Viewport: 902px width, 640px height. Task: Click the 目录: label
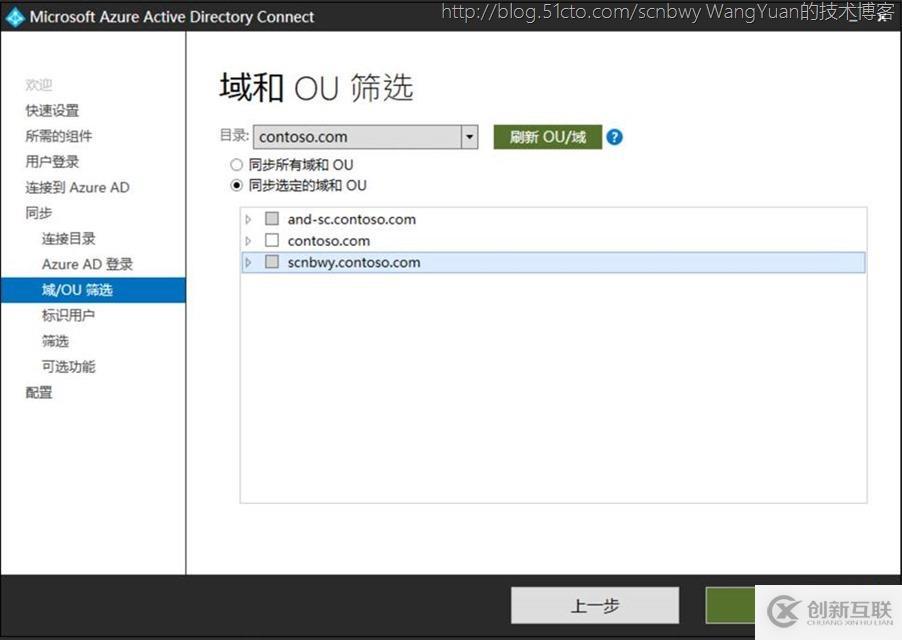[234, 136]
